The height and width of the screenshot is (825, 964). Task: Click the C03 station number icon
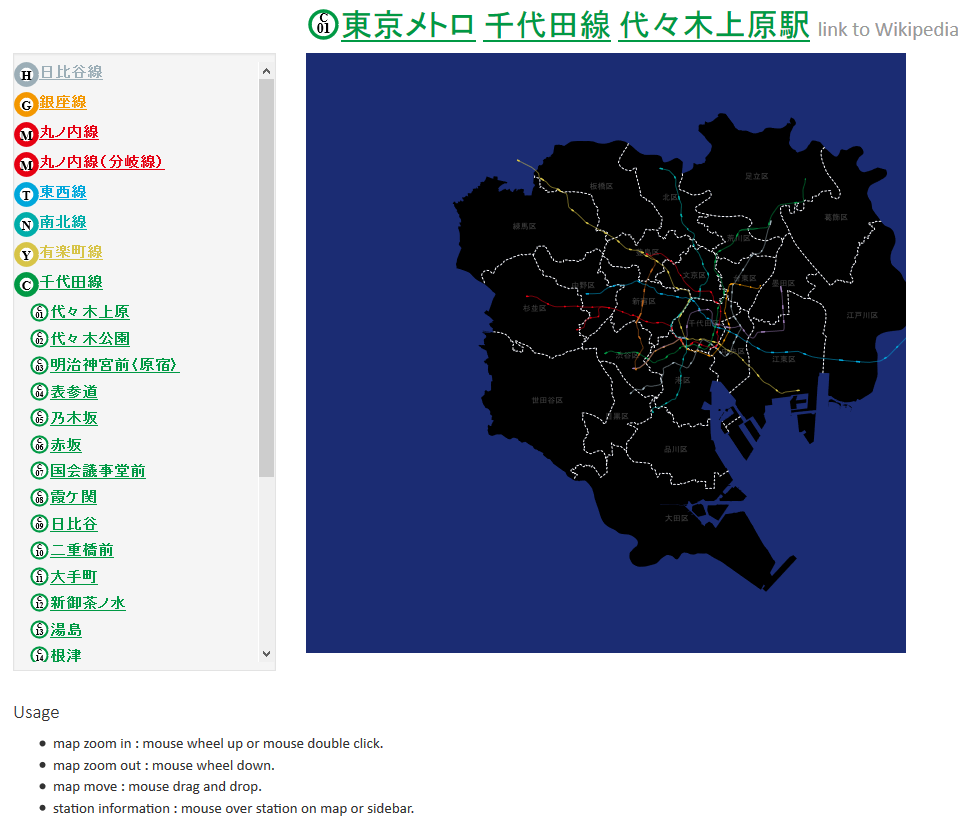tap(39, 365)
